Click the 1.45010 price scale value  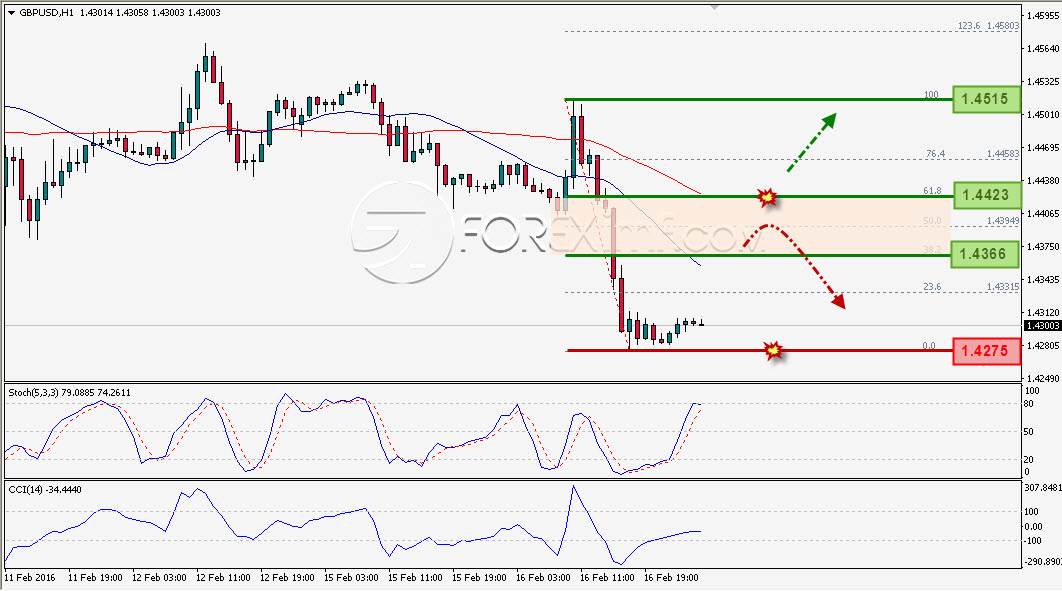[1043, 114]
